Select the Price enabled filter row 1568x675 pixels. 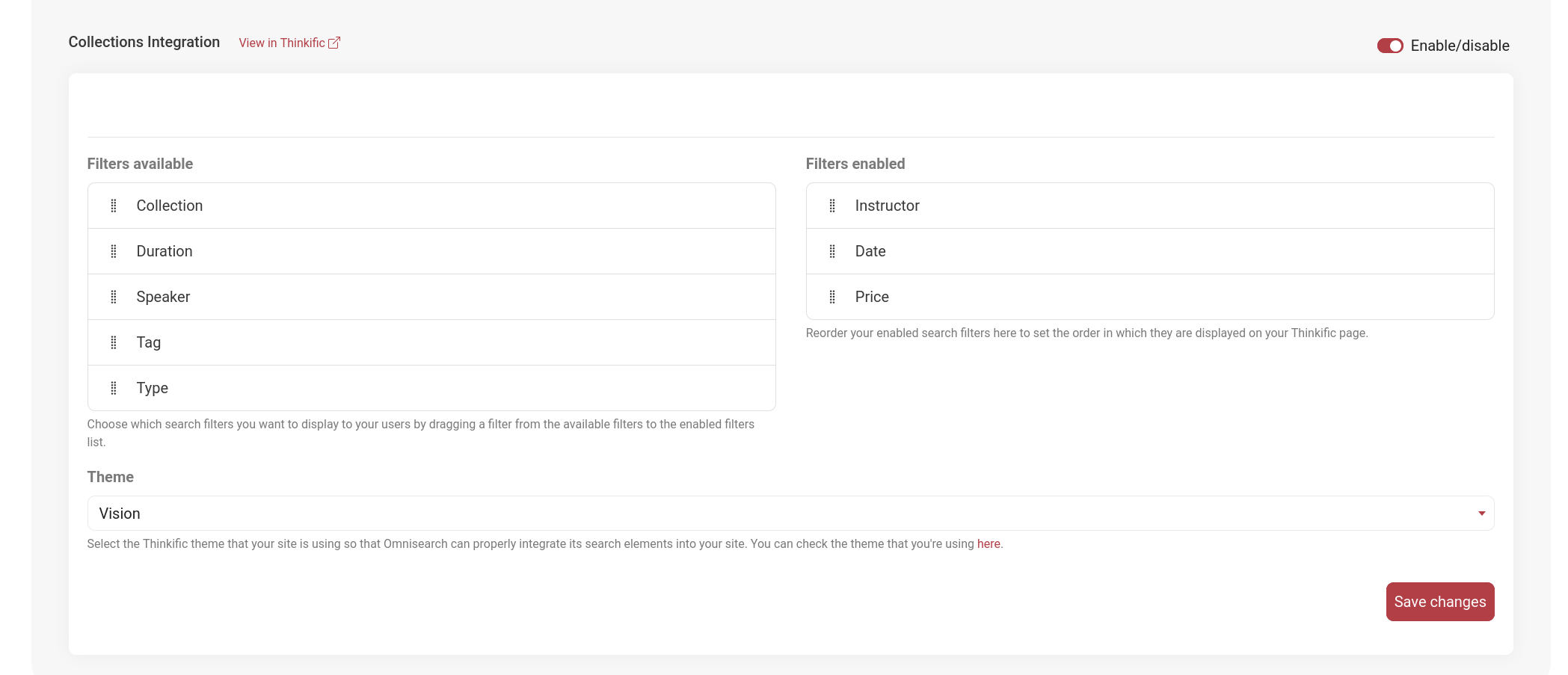[1150, 297]
